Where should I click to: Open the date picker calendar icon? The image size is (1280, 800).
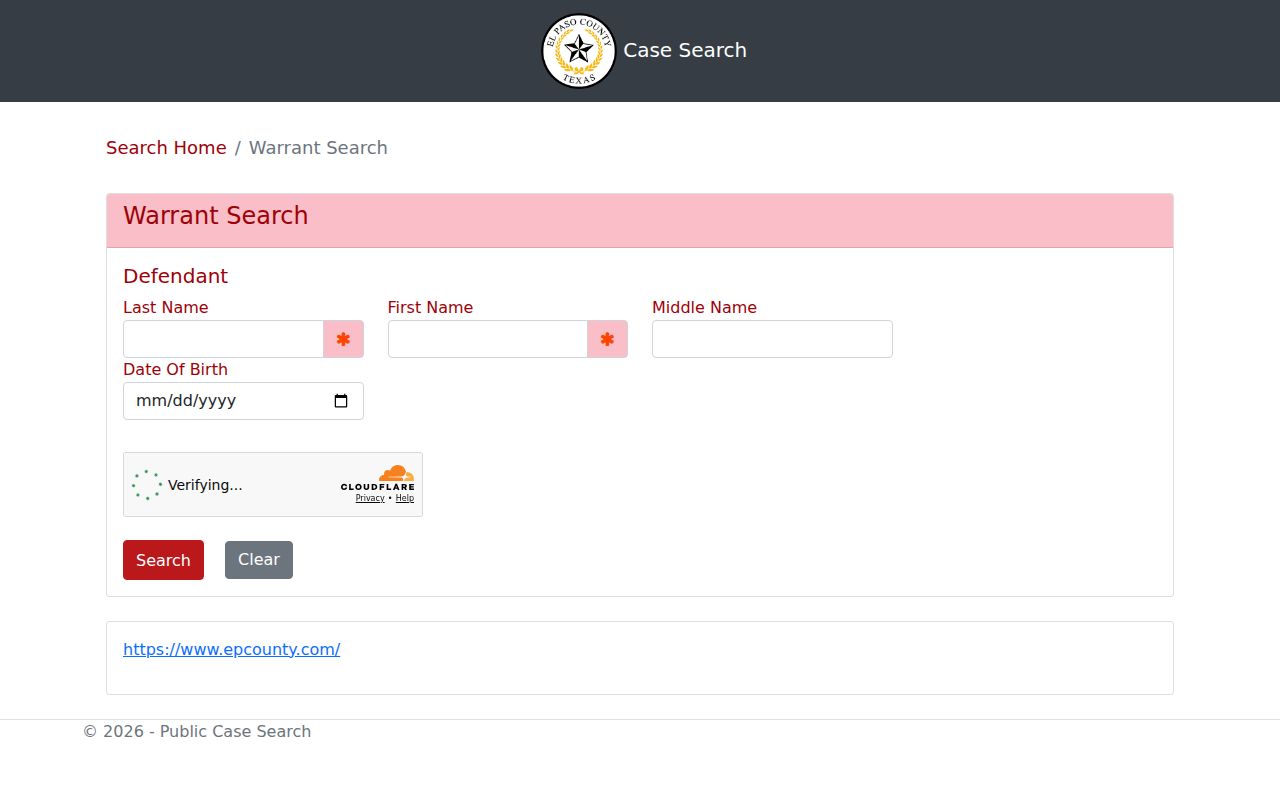coord(341,401)
